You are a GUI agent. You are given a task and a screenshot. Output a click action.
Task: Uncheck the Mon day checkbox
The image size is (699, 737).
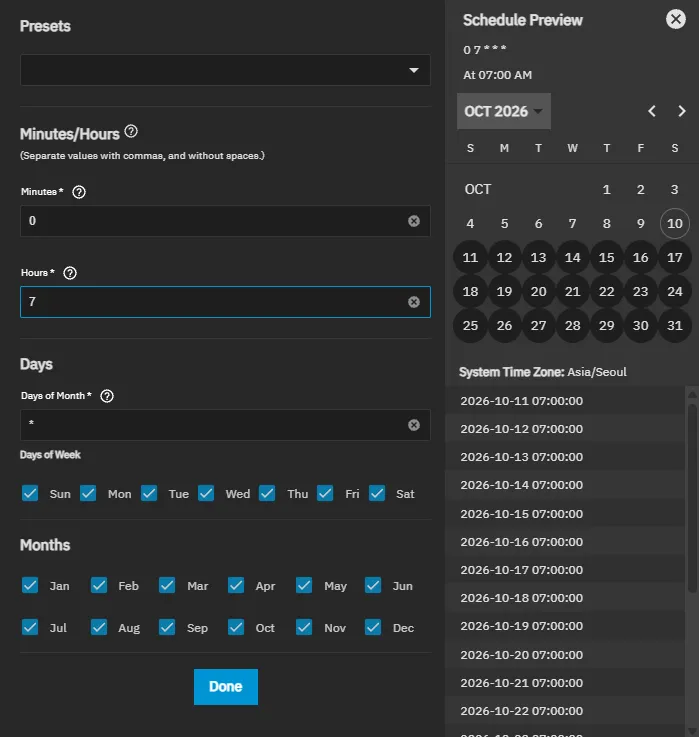[x=88, y=494]
